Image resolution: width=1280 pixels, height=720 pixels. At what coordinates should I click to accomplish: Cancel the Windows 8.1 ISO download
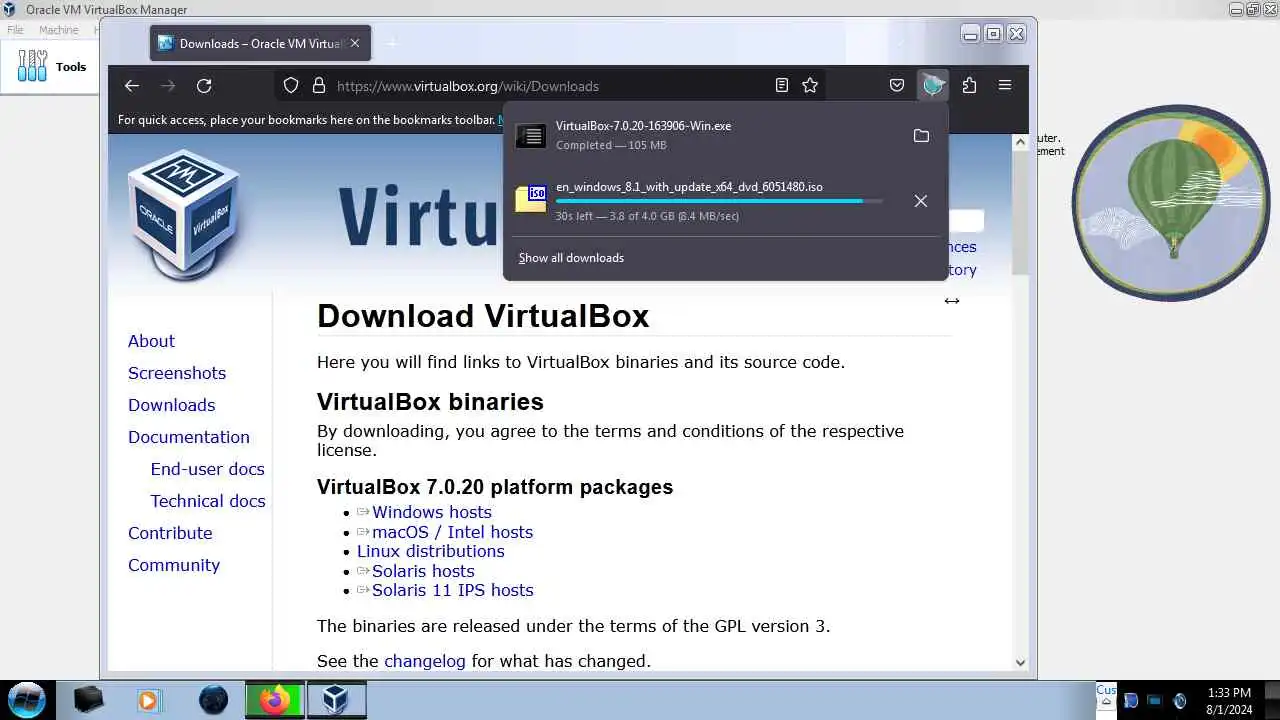921,201
